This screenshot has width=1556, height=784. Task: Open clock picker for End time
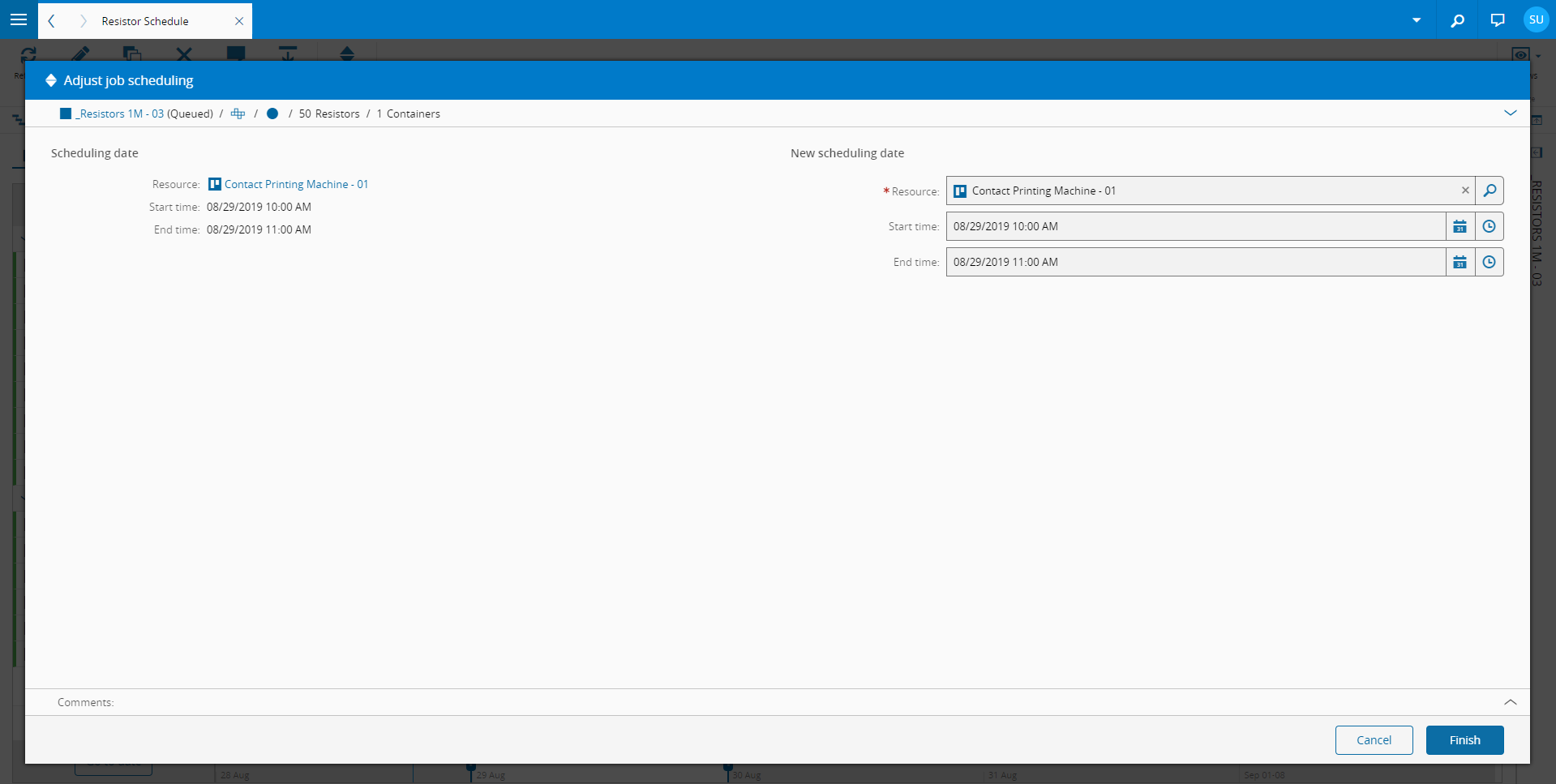click(x=1489, y=262)
